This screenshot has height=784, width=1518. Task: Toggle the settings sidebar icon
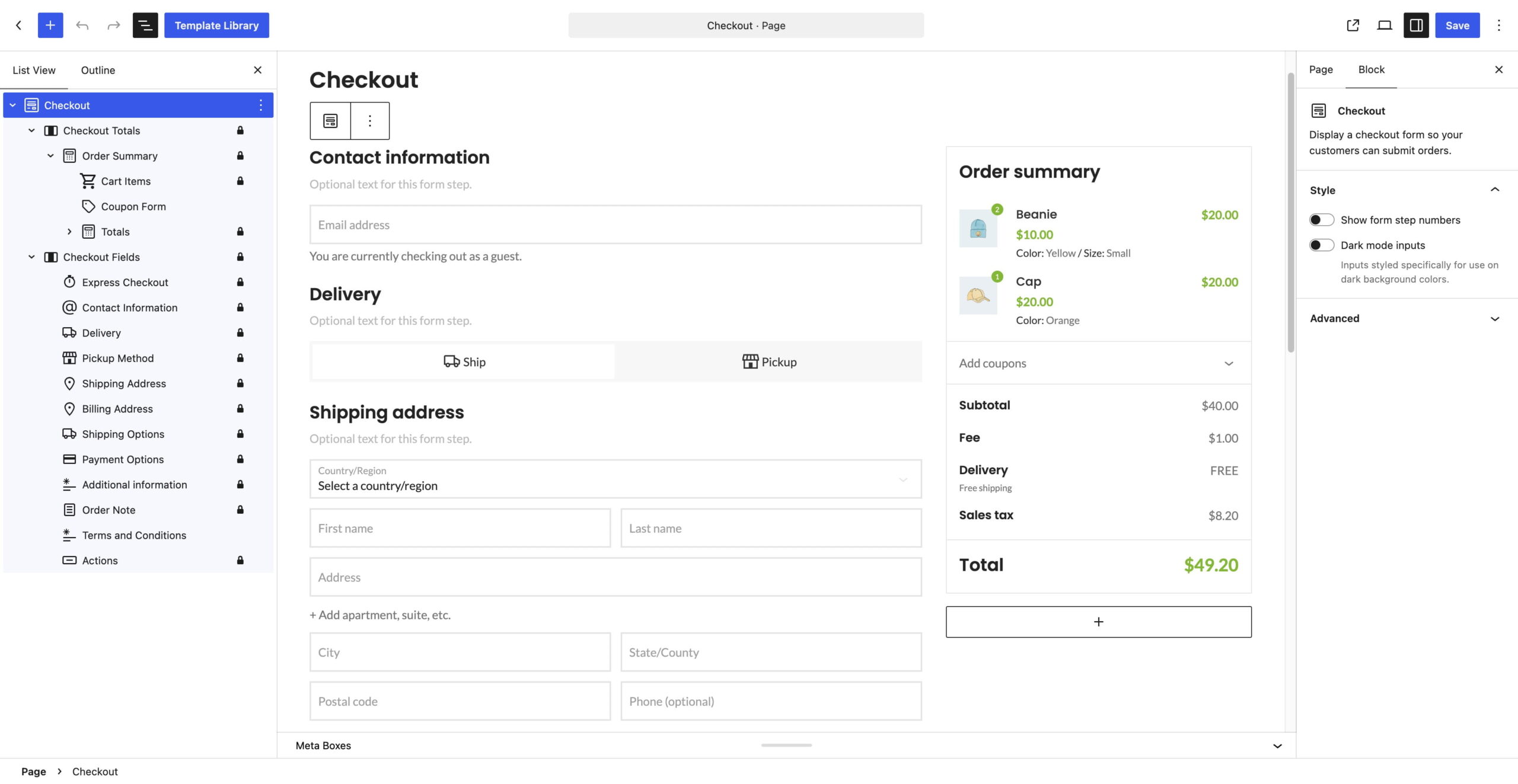pos(1416,25)
